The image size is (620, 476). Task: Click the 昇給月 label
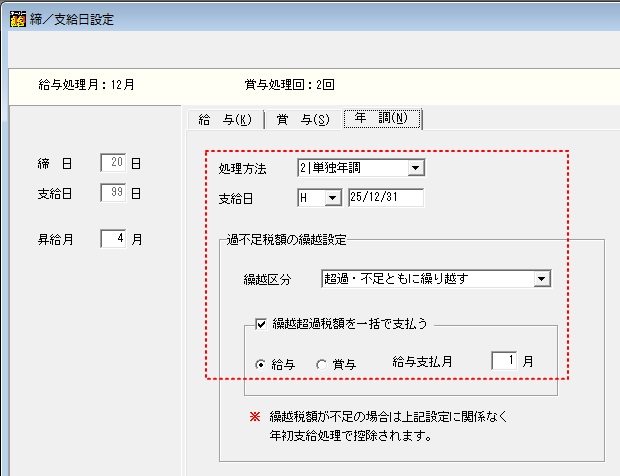(55, 240)
